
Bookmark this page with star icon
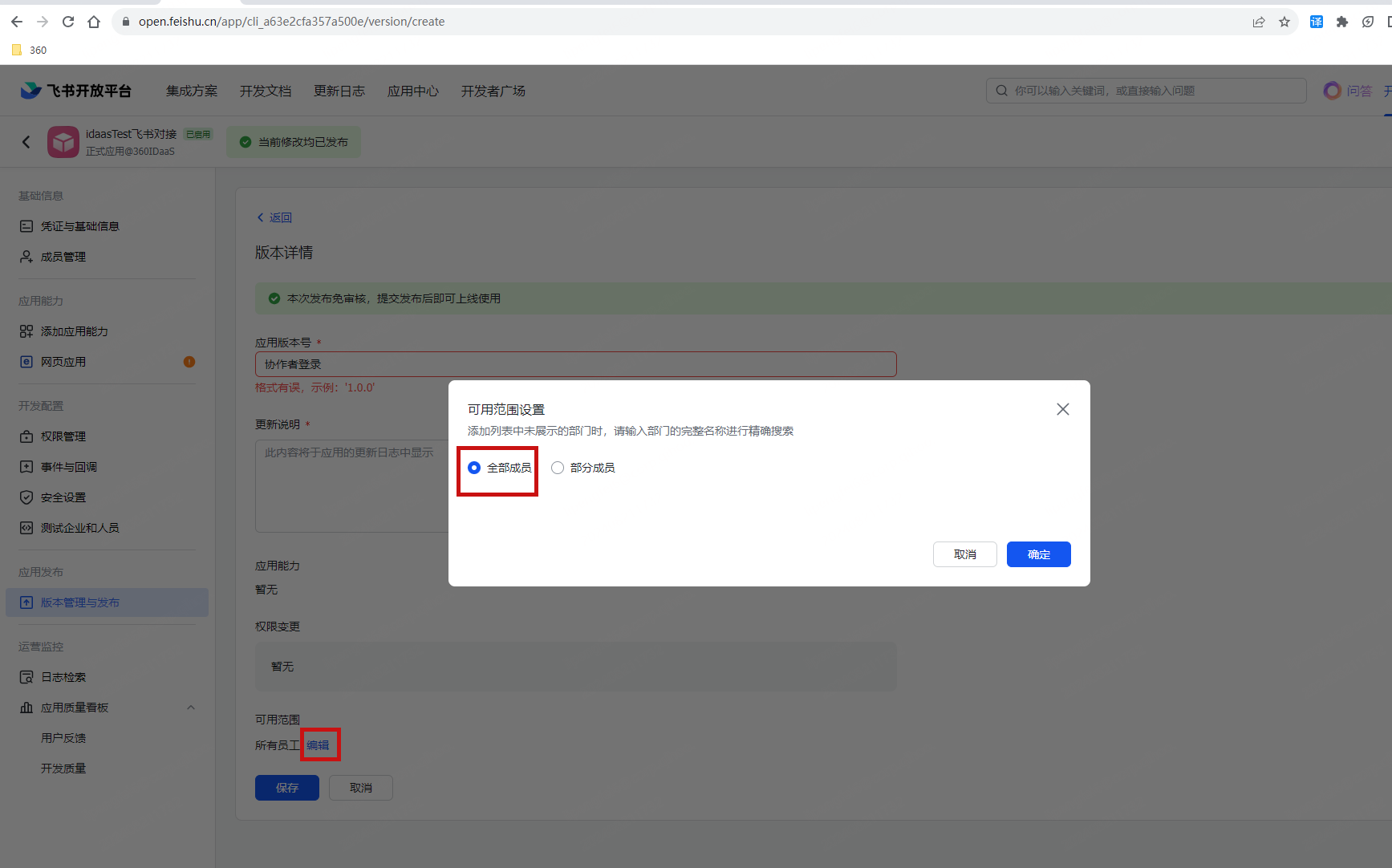tap(1284, 22)
